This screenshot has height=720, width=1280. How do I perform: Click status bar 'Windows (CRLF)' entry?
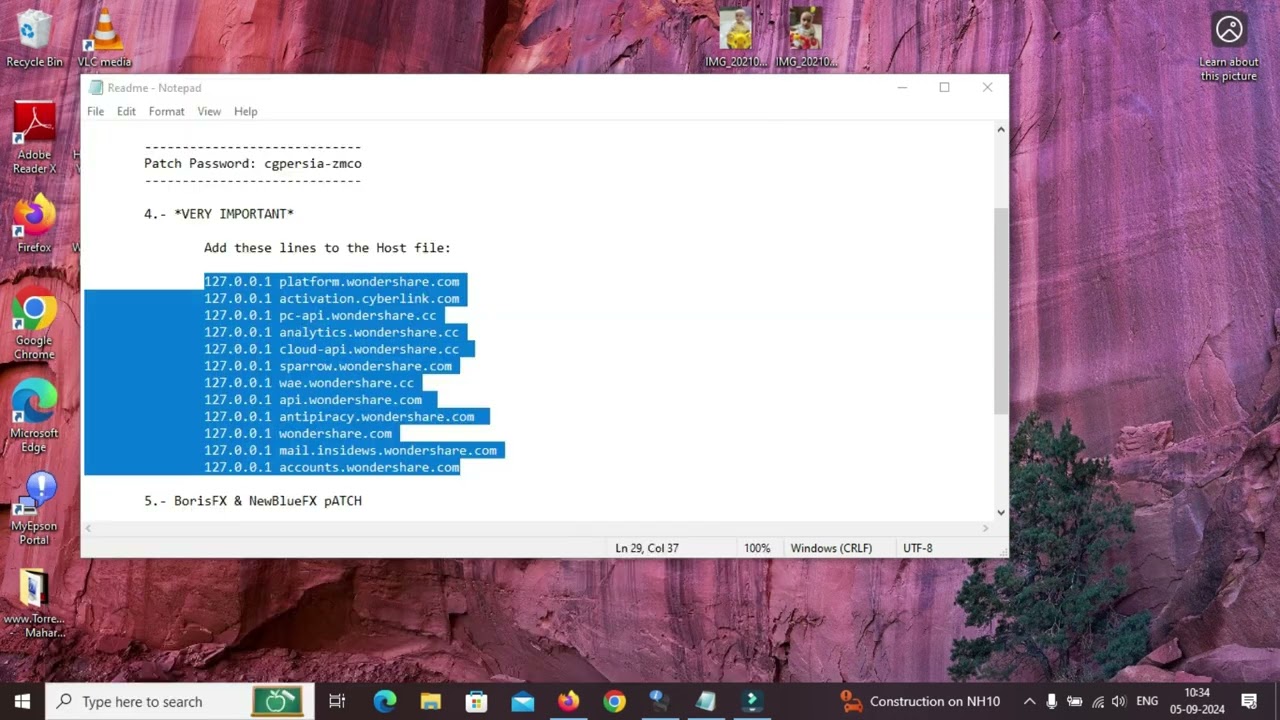[x=831, y=548]
